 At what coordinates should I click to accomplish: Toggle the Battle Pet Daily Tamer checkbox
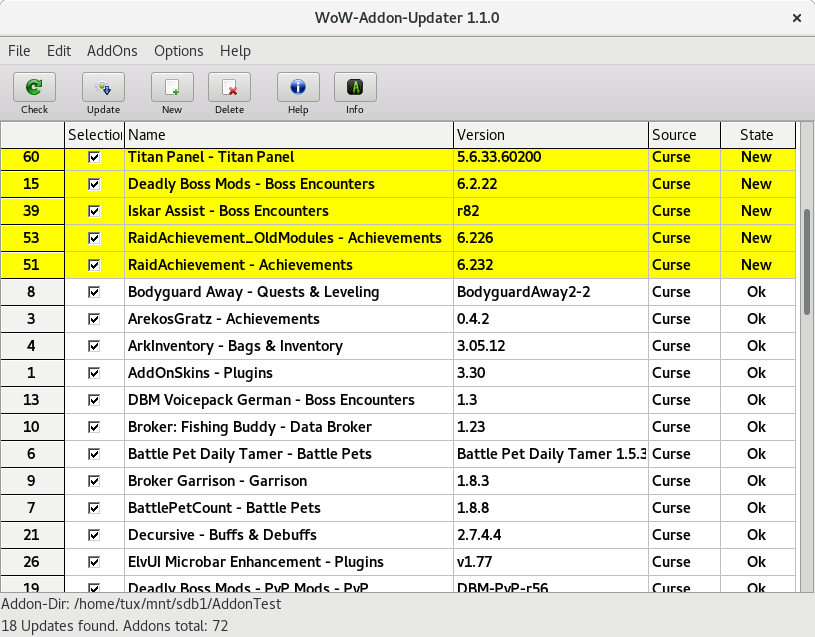pos(94,454)
